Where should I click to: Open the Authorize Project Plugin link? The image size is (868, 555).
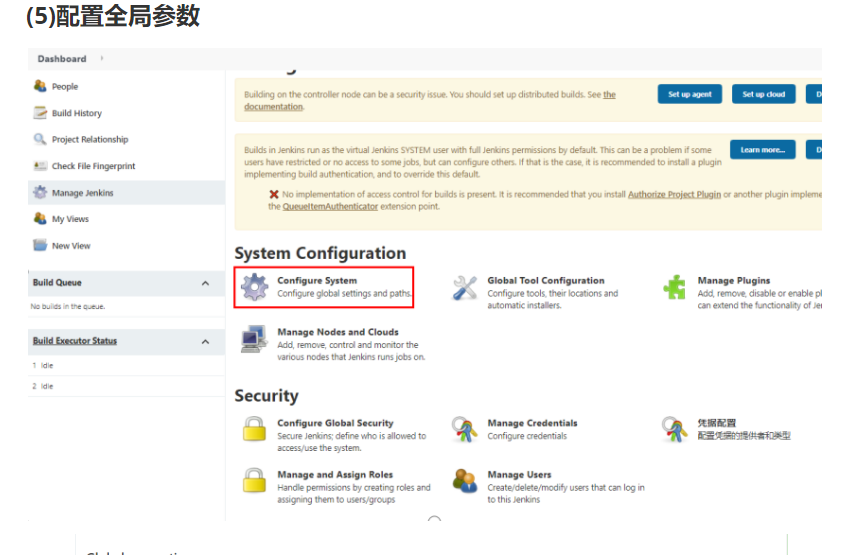point(674,194)
